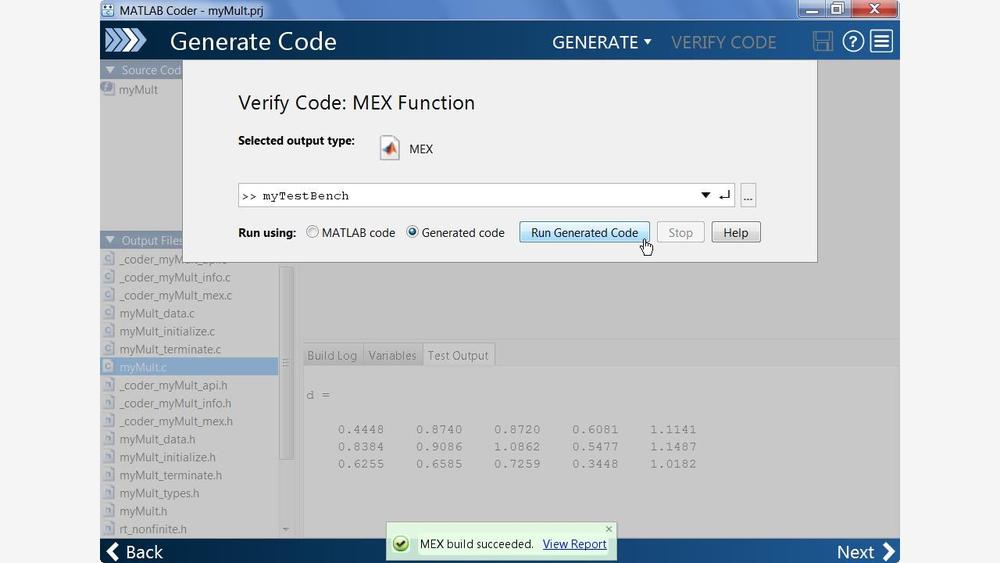Click the C file icon beside myMult_data.c
The height and width of the screenshot is (563, 1000).
click(108, 313)
